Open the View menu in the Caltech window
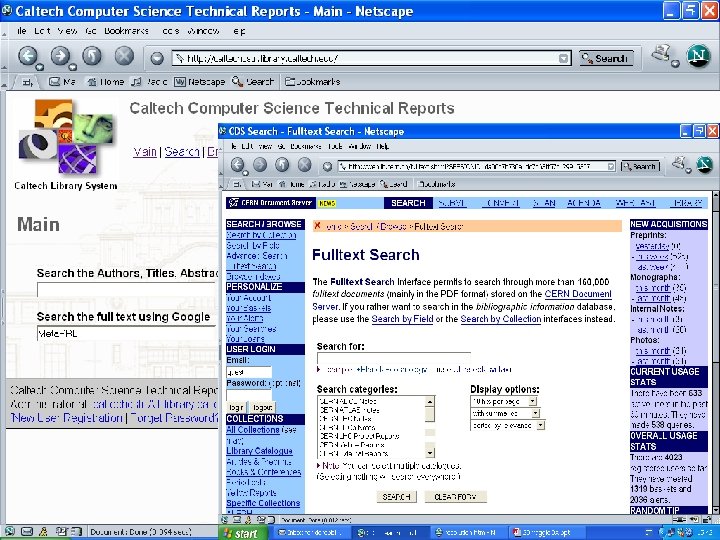Screen dimensions: 720x540 [67, 31]
